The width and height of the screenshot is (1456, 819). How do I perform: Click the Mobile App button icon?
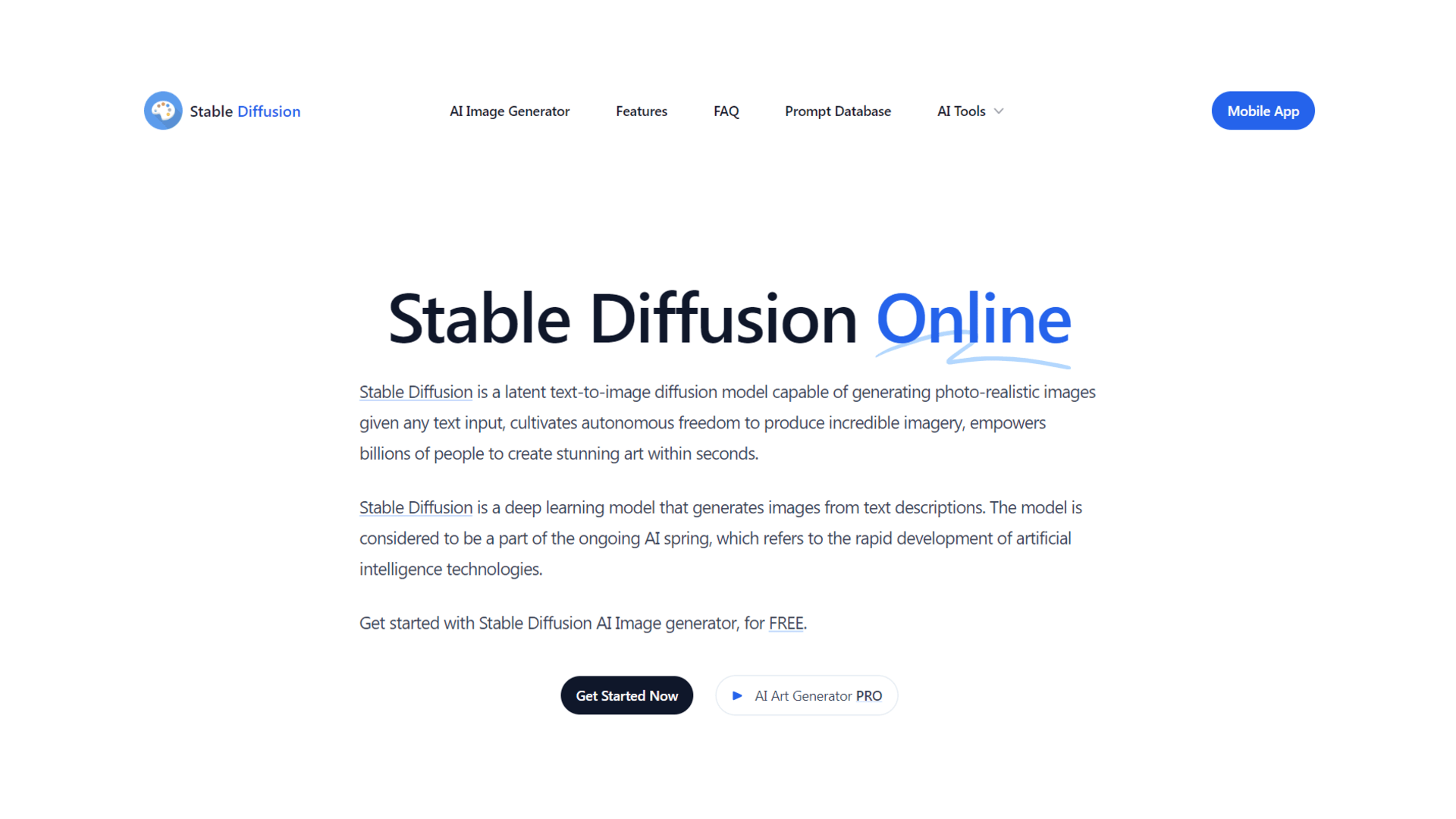coord(1264,110)
